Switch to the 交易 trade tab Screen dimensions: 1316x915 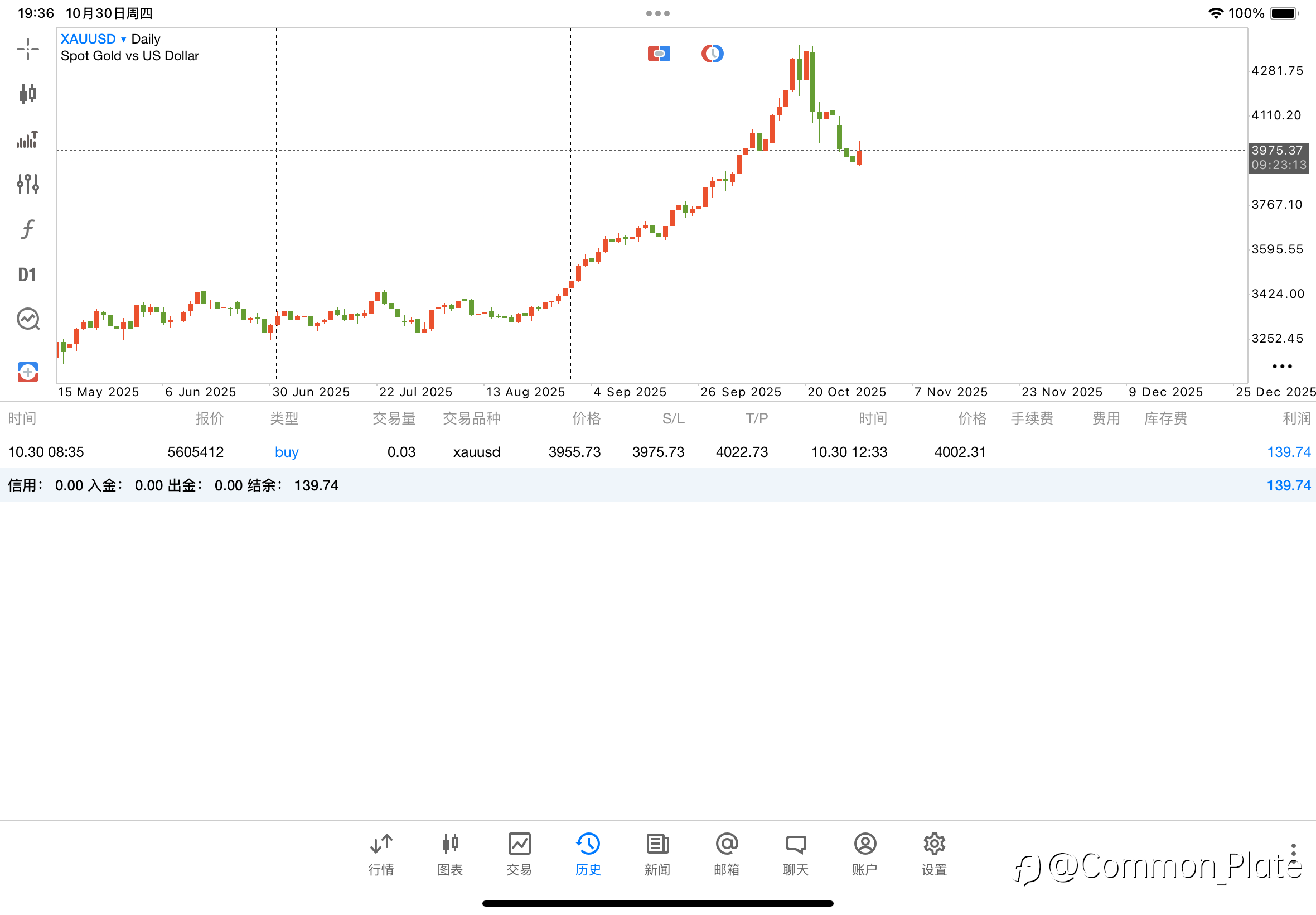click(519, 854)
